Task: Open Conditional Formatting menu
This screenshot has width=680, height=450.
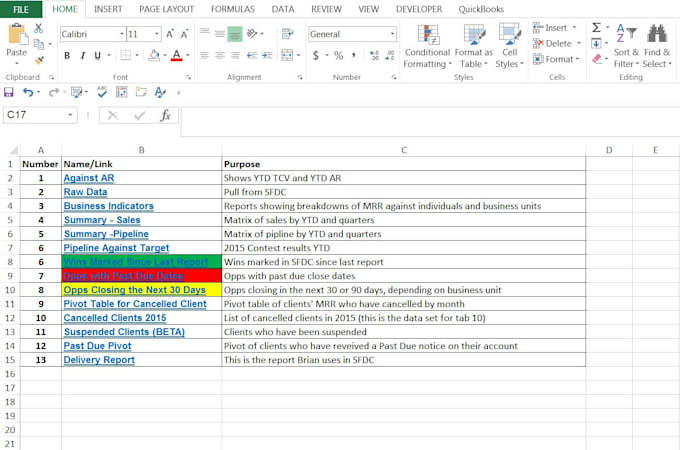Action: 428,46
